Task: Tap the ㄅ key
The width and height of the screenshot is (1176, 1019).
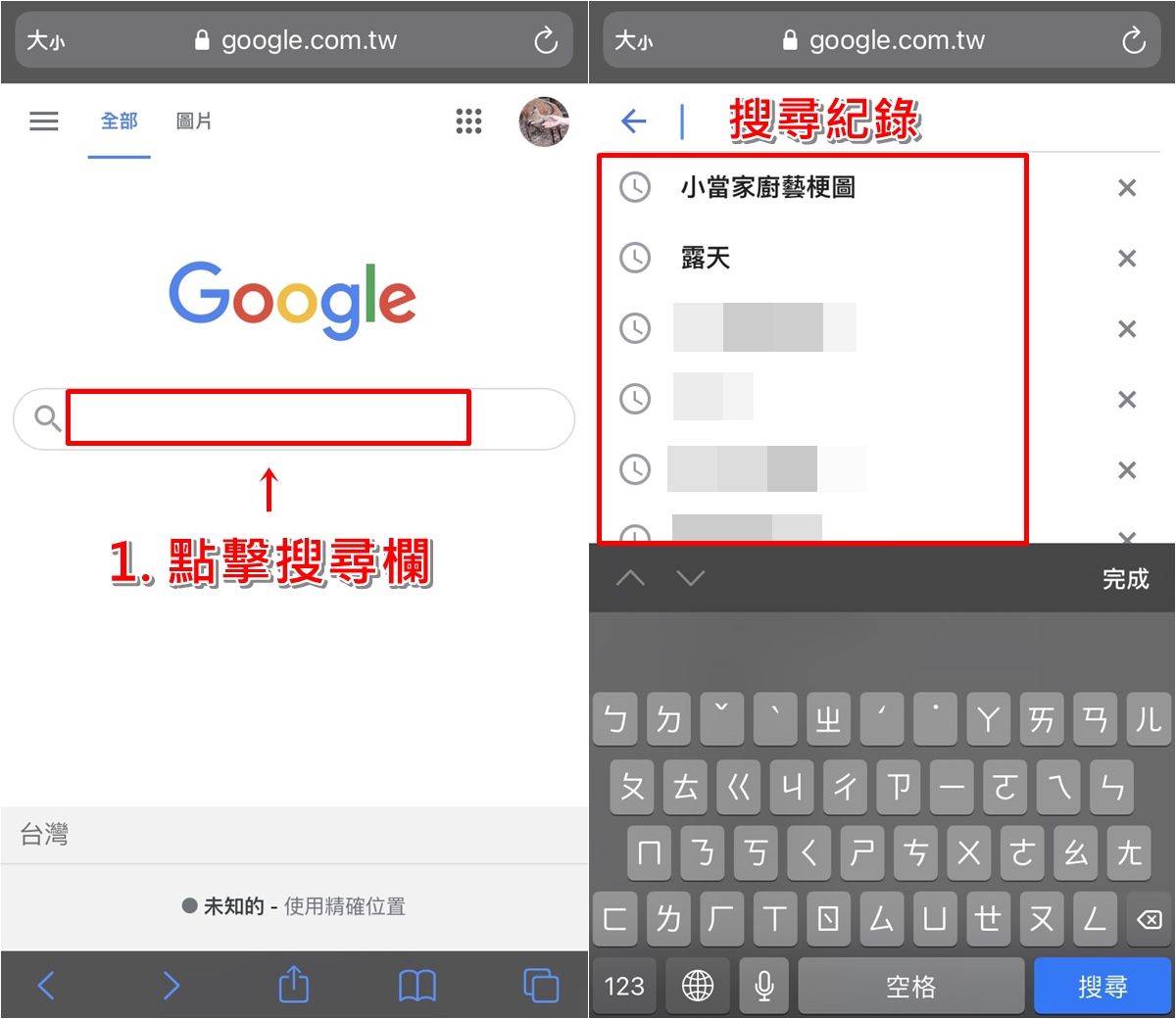Action: [x=615, y=720]
